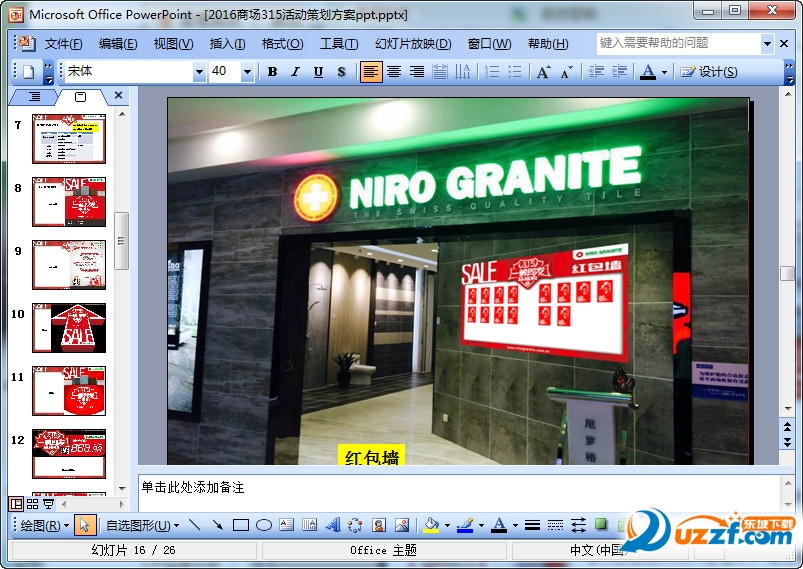Select the Arrow drawing tool

[218, 525]
